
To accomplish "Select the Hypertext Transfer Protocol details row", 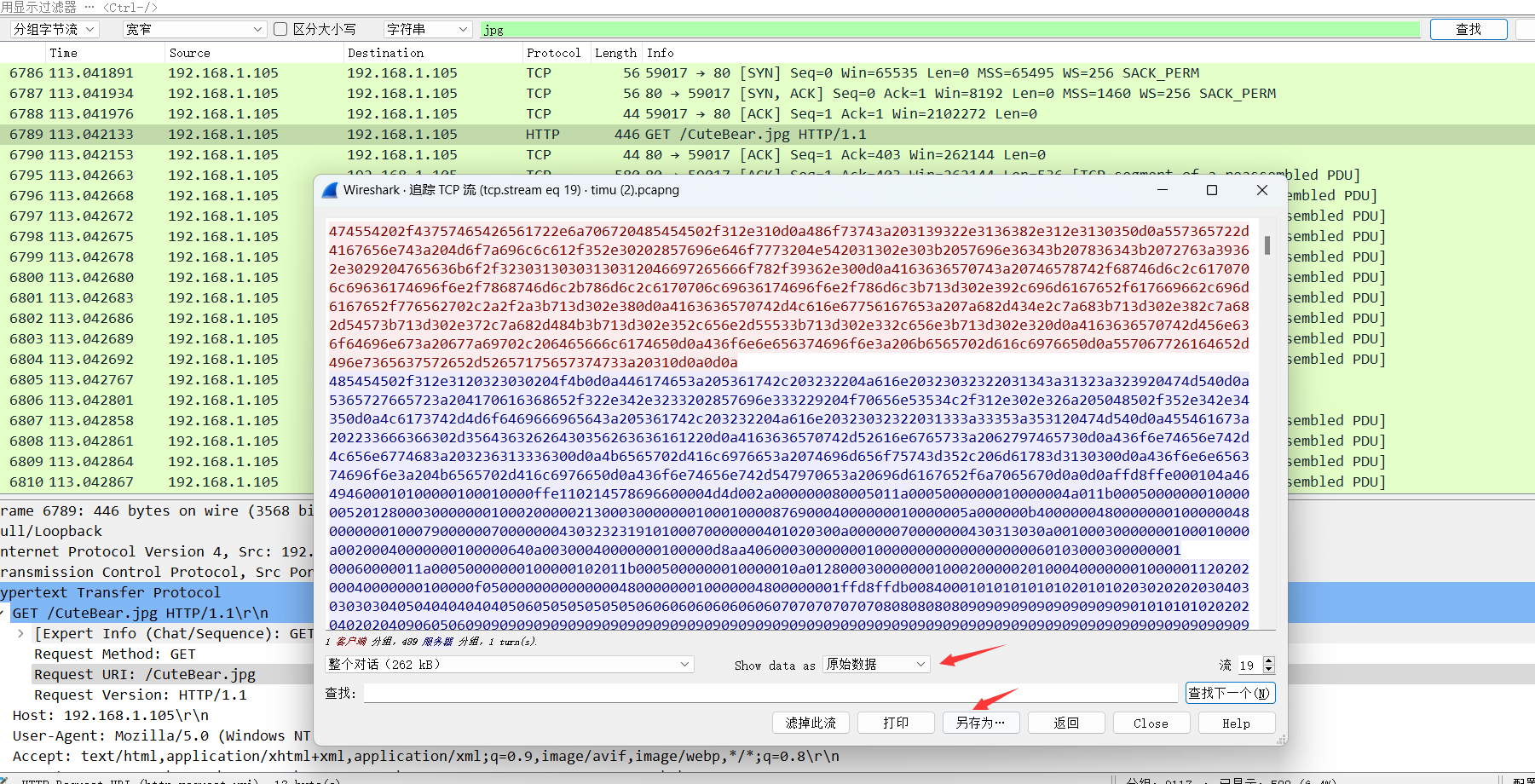I will tap(157, 593).
